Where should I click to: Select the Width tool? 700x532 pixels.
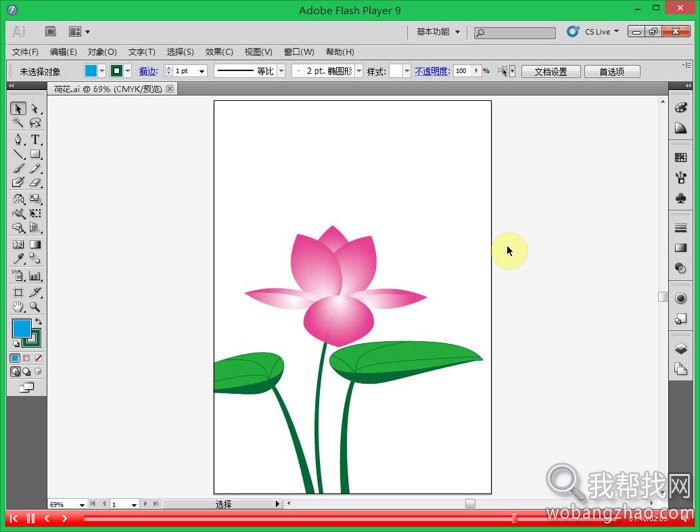(18, 213)
